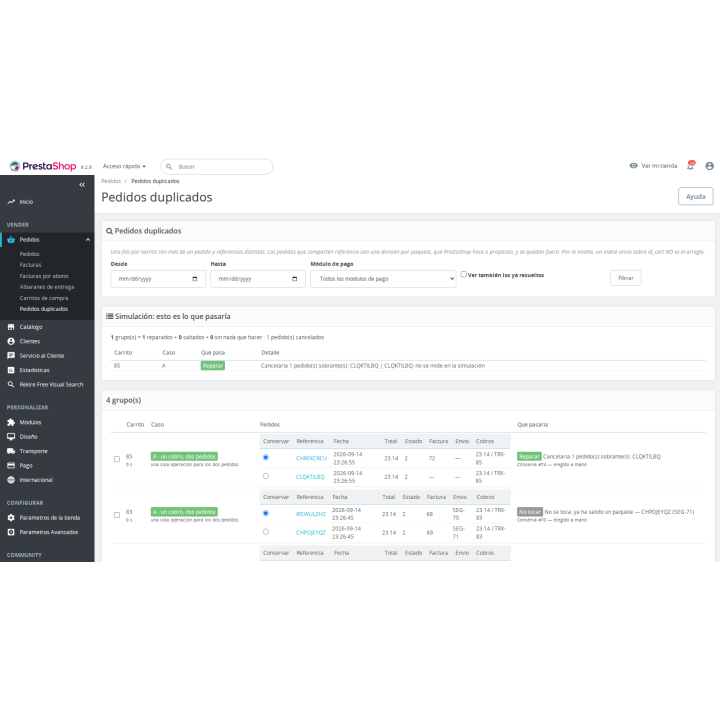Click the Parámetros Avanzados gear icon
Image resolution: width=720 pixels, height=720 pixels.
(x=11, y=532)
